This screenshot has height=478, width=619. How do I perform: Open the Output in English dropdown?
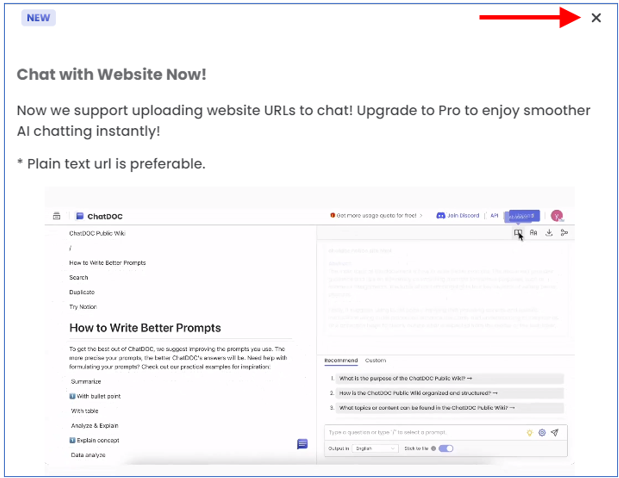click(x=375, y=449)
